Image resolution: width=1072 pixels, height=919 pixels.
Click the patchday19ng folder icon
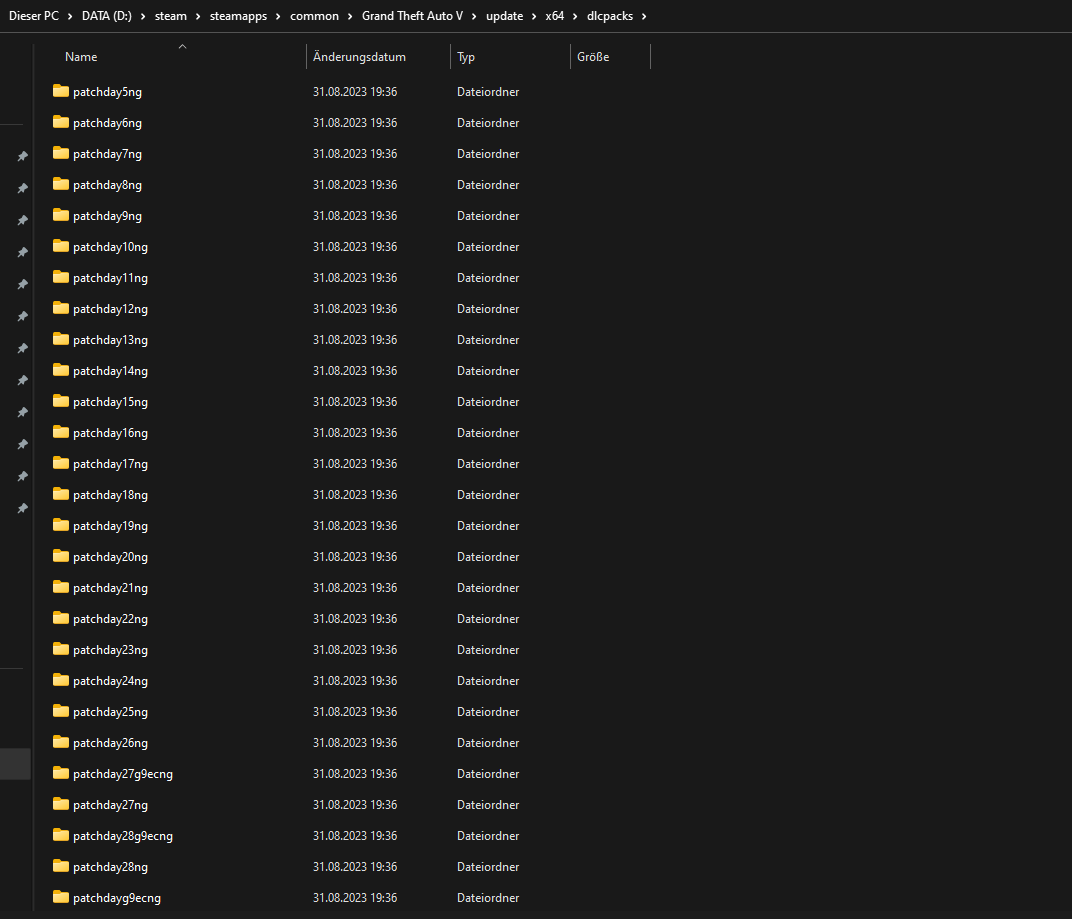pos(61,525)
